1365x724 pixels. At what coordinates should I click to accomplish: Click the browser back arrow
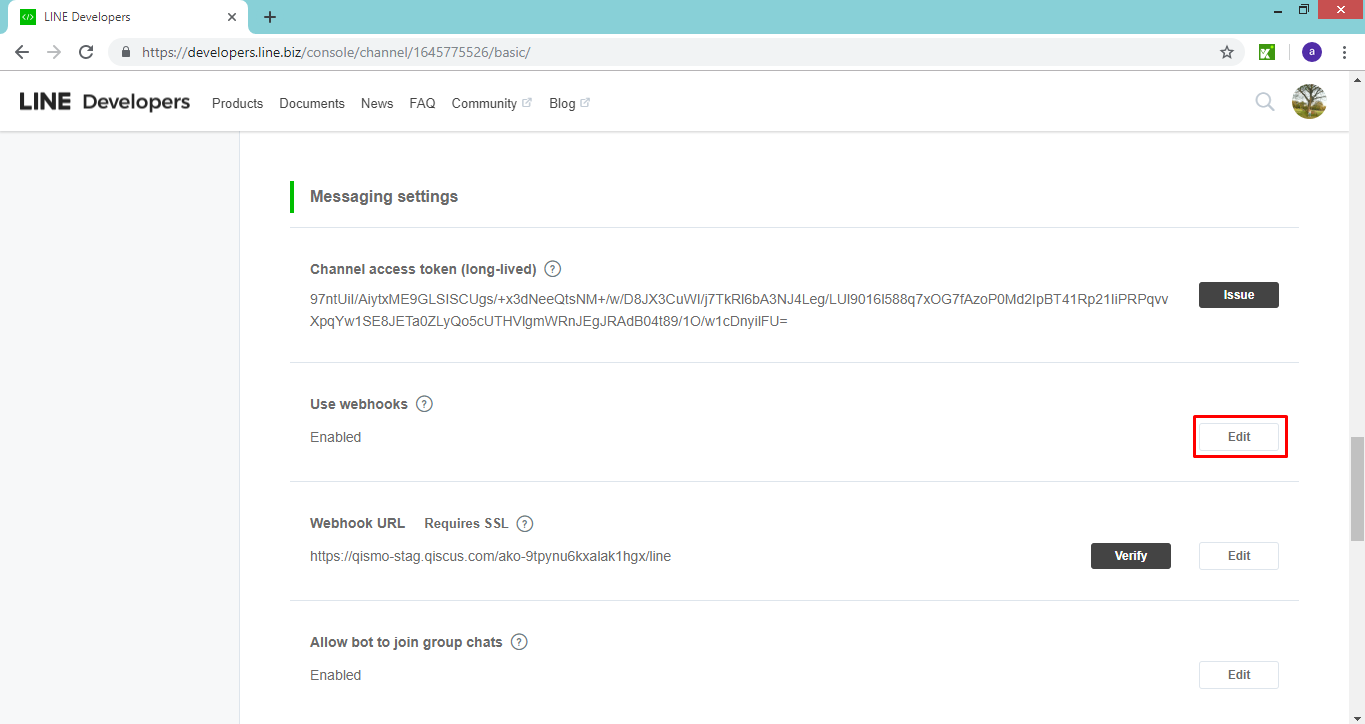click(22, 52)
